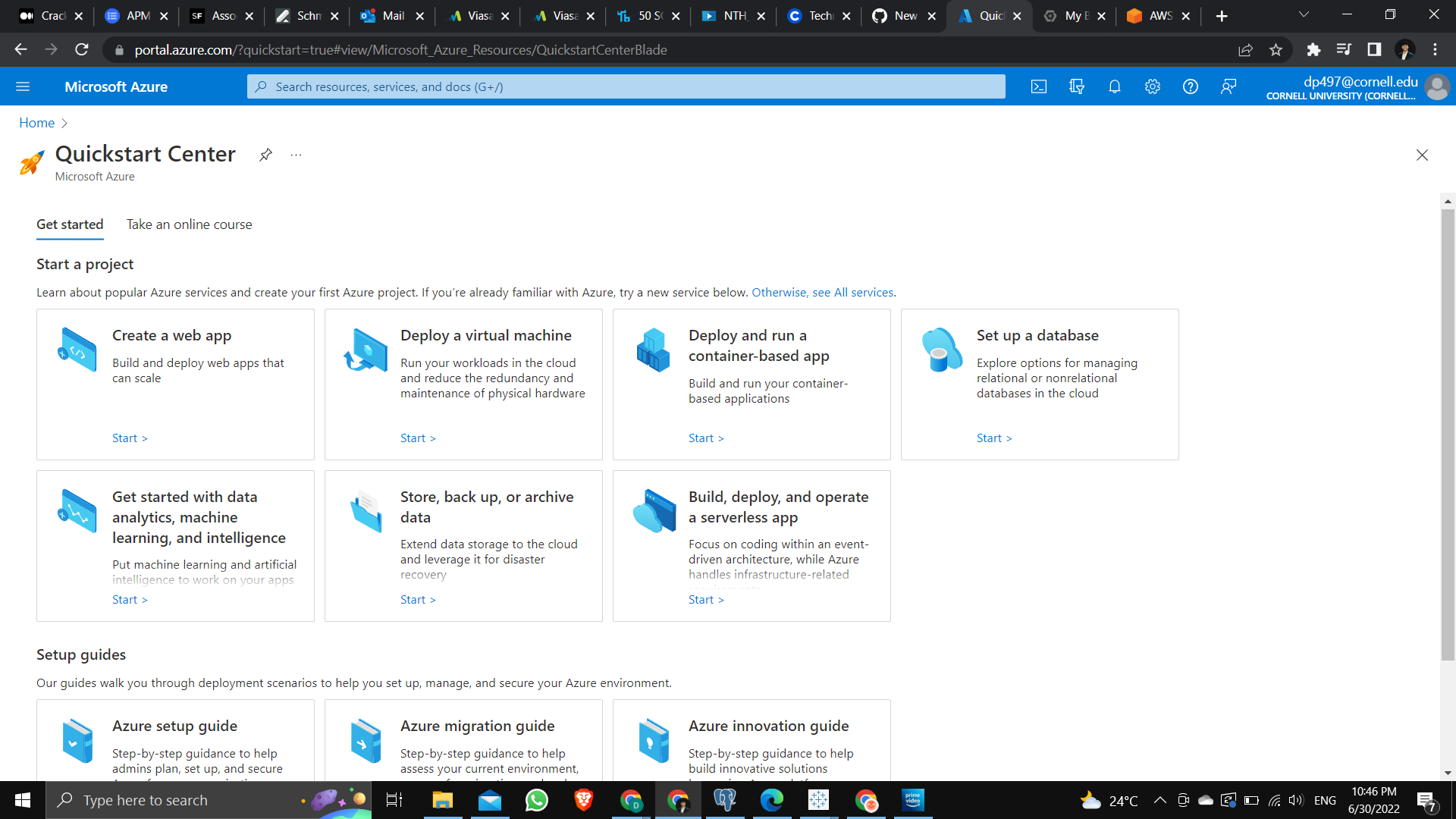Open the help question mark menu
The height and width of the screenshot is (819, 1456).
pyautogui.click(x=1190, y=86)
